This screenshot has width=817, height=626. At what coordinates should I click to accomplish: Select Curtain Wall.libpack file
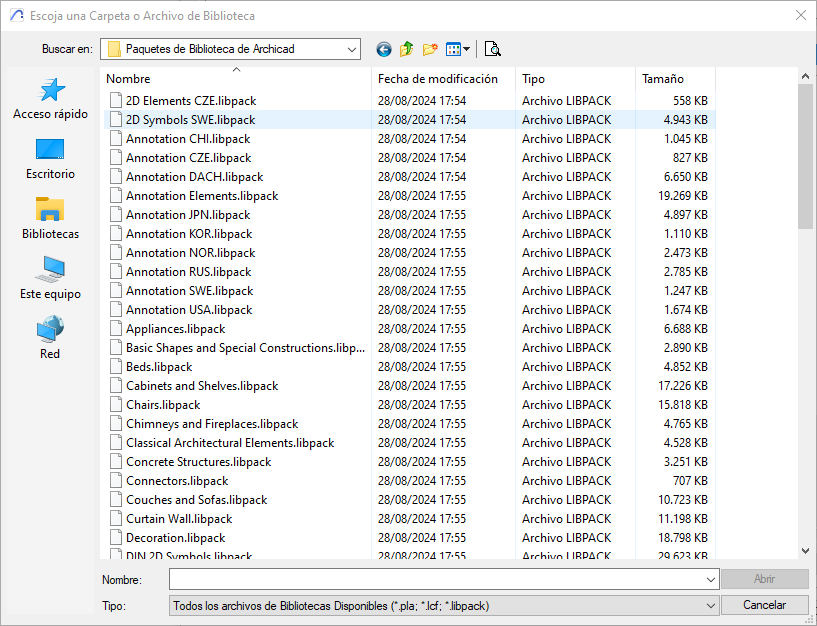tap(179, 519)
